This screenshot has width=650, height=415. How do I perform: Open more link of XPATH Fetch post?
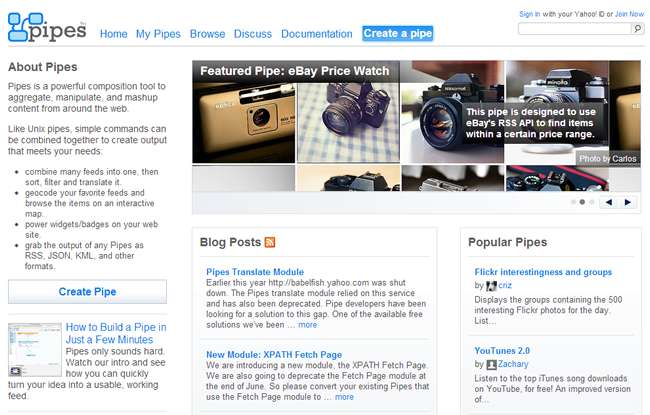344,397
